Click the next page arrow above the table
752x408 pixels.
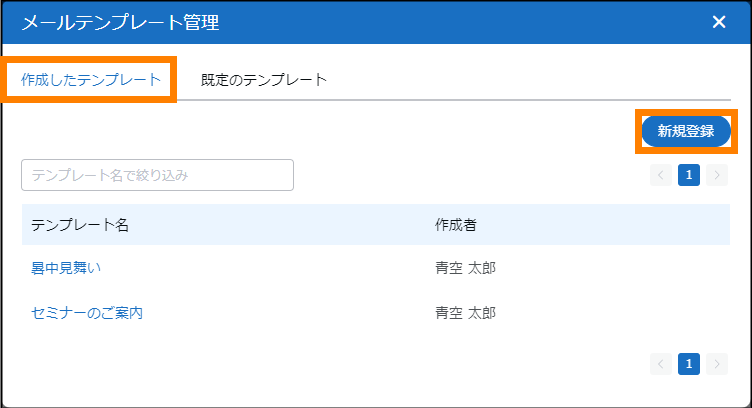716,175
